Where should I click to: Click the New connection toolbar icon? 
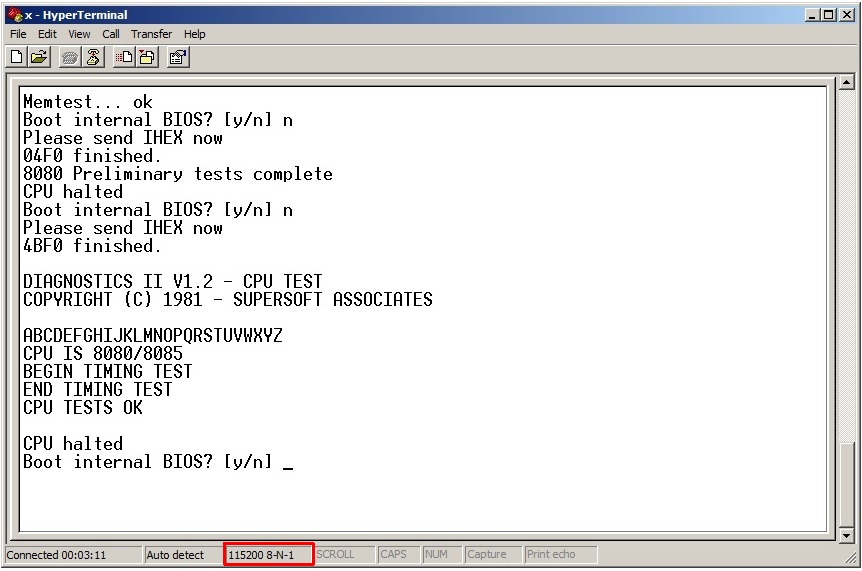(x=16, y=57)
